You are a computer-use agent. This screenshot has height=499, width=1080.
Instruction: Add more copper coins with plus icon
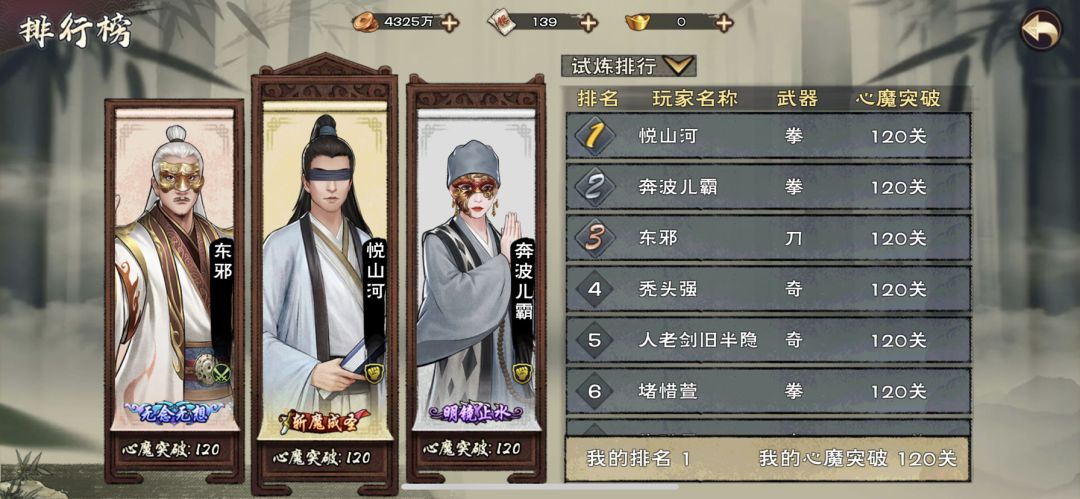tap(450, 22)
